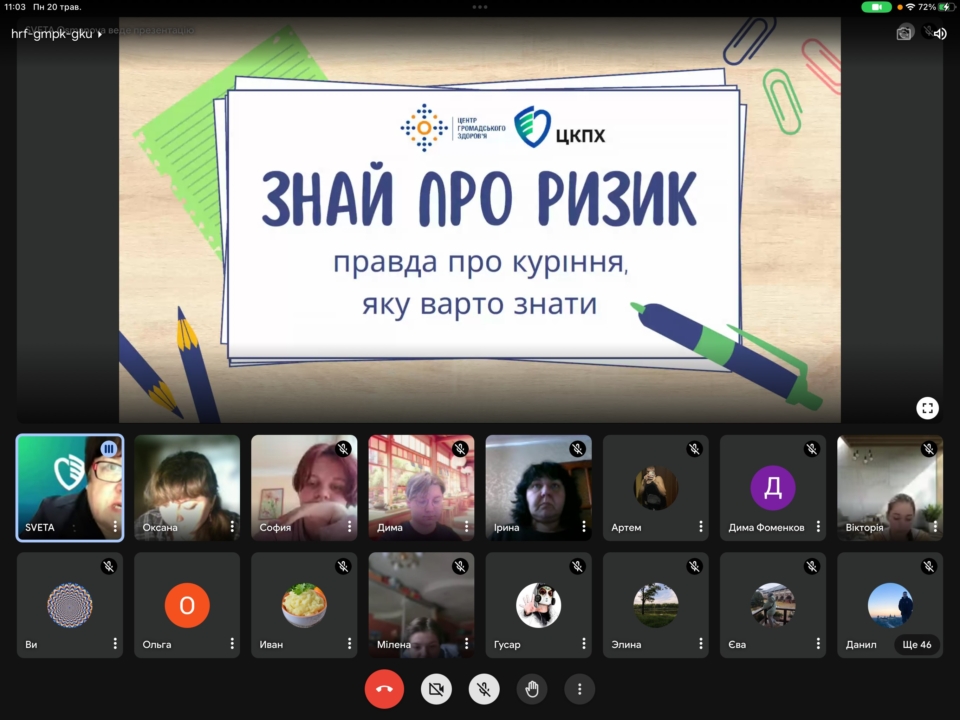This screenshot has width=960, height=720.
Task: Toggle the camera on
Action: coord(436,689)
